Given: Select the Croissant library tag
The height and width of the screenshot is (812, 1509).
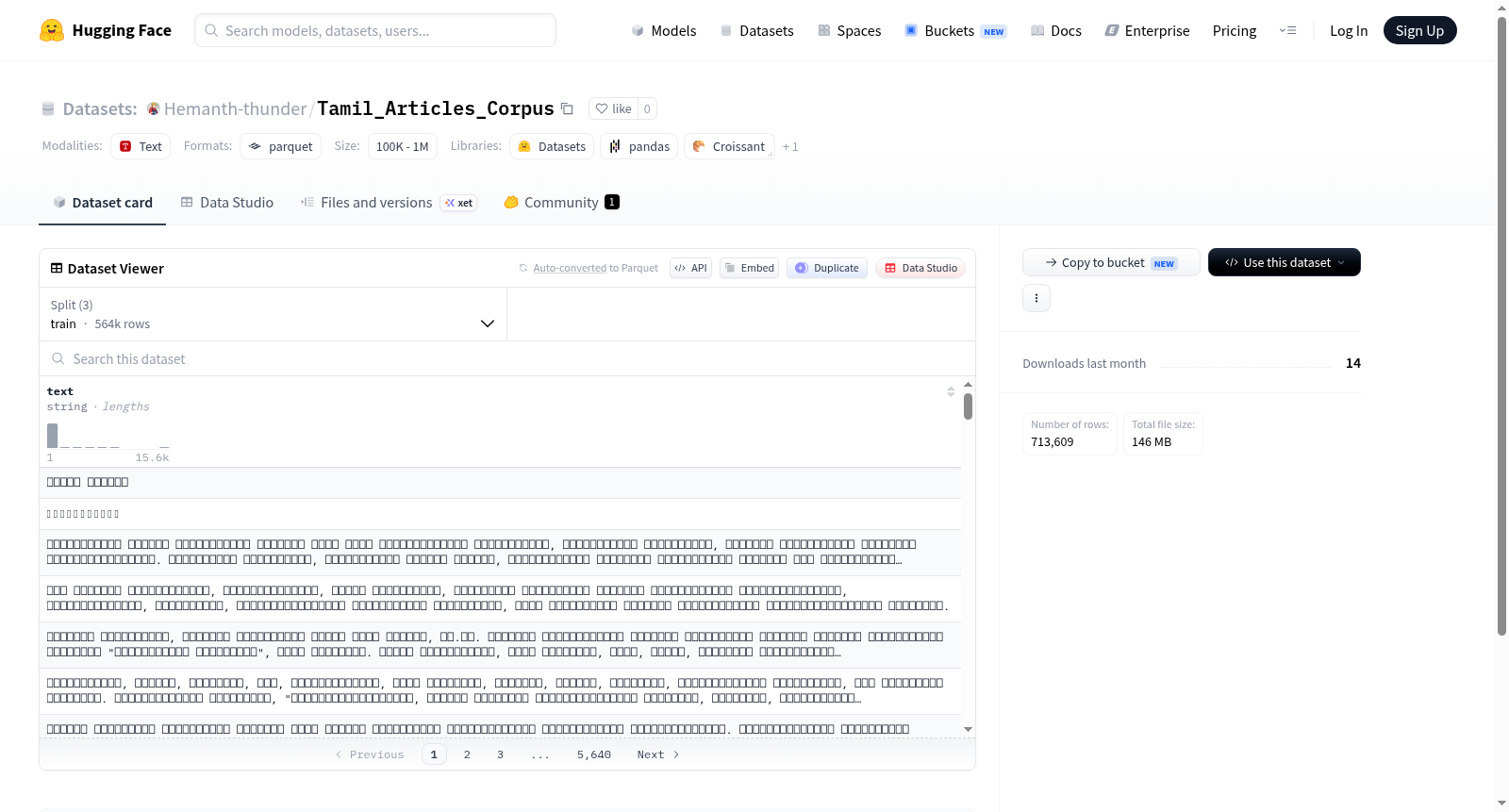Looking at the screenshot, I should tap(729, 146).
